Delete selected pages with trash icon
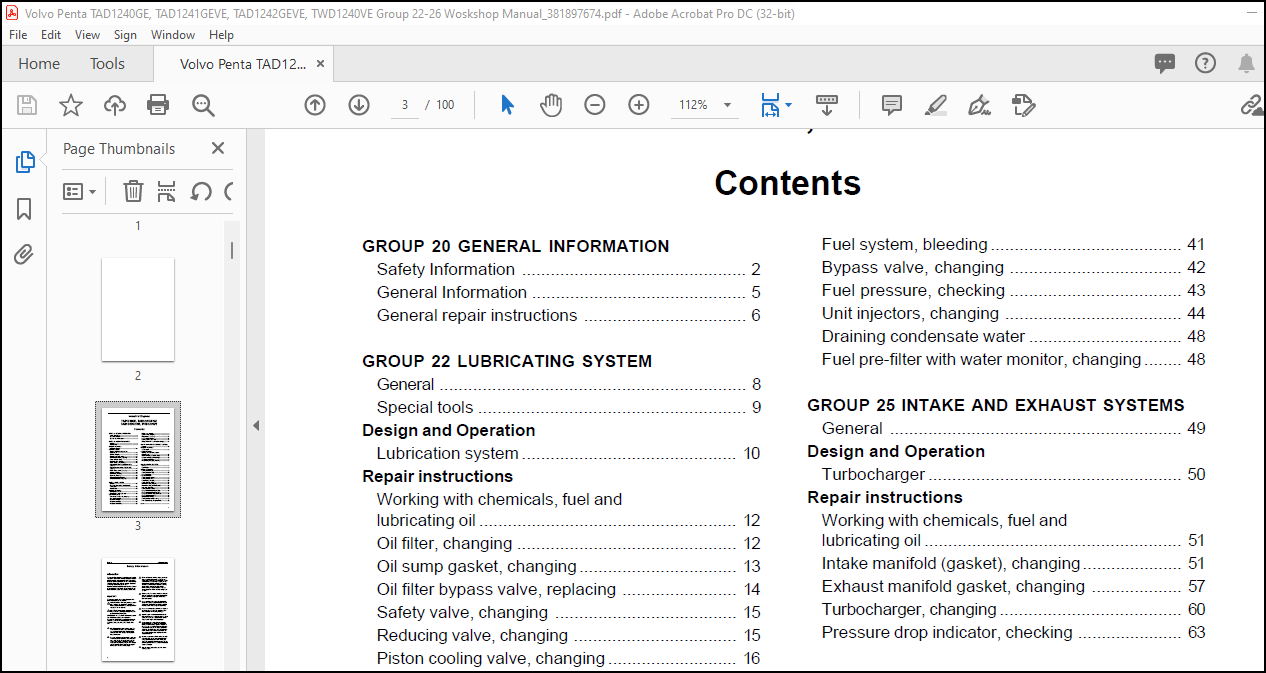This screenshot has height=673, width=1266. 133,191
